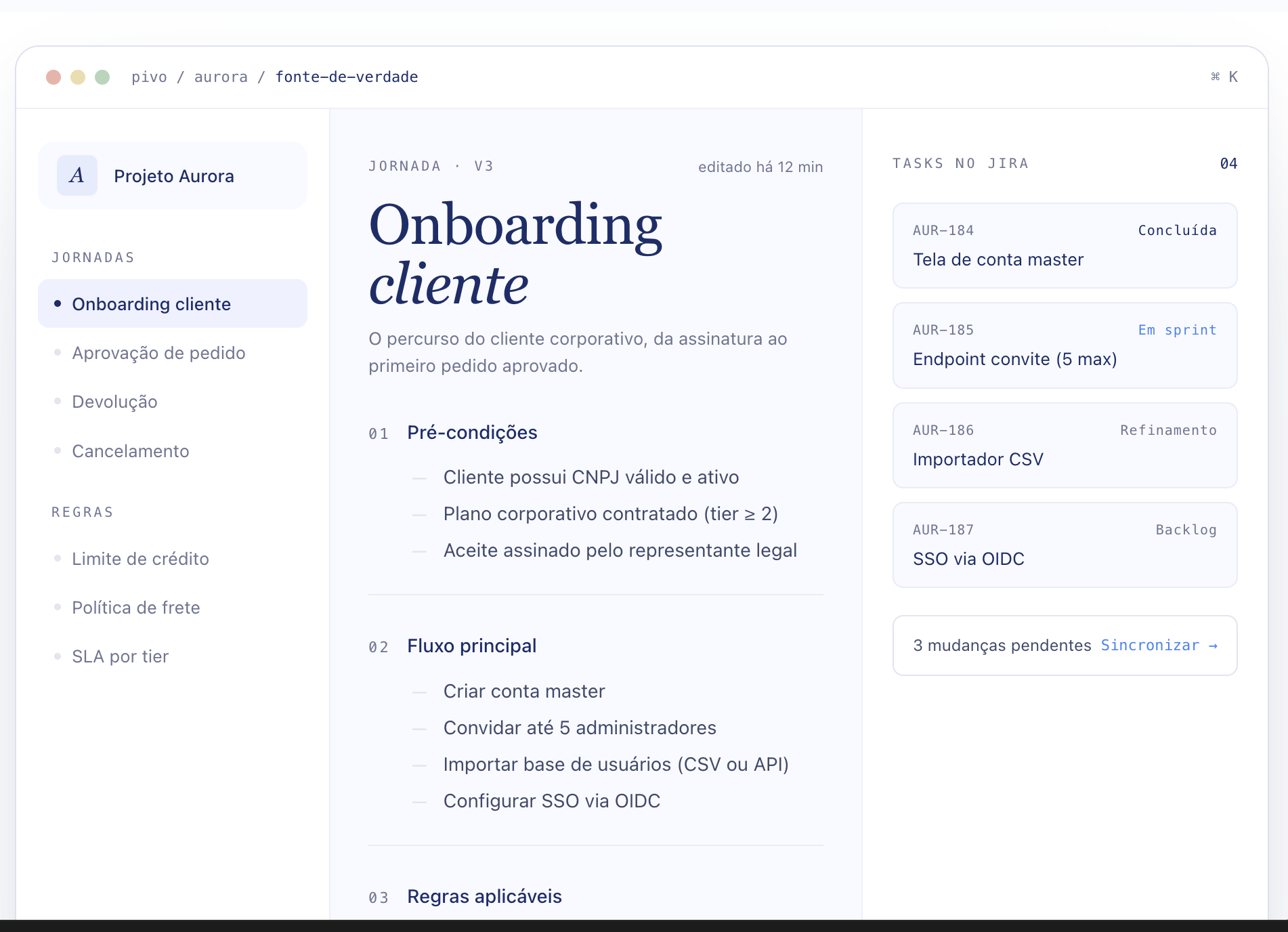Open task card AUR-184 Tela de conta master

1065,245
